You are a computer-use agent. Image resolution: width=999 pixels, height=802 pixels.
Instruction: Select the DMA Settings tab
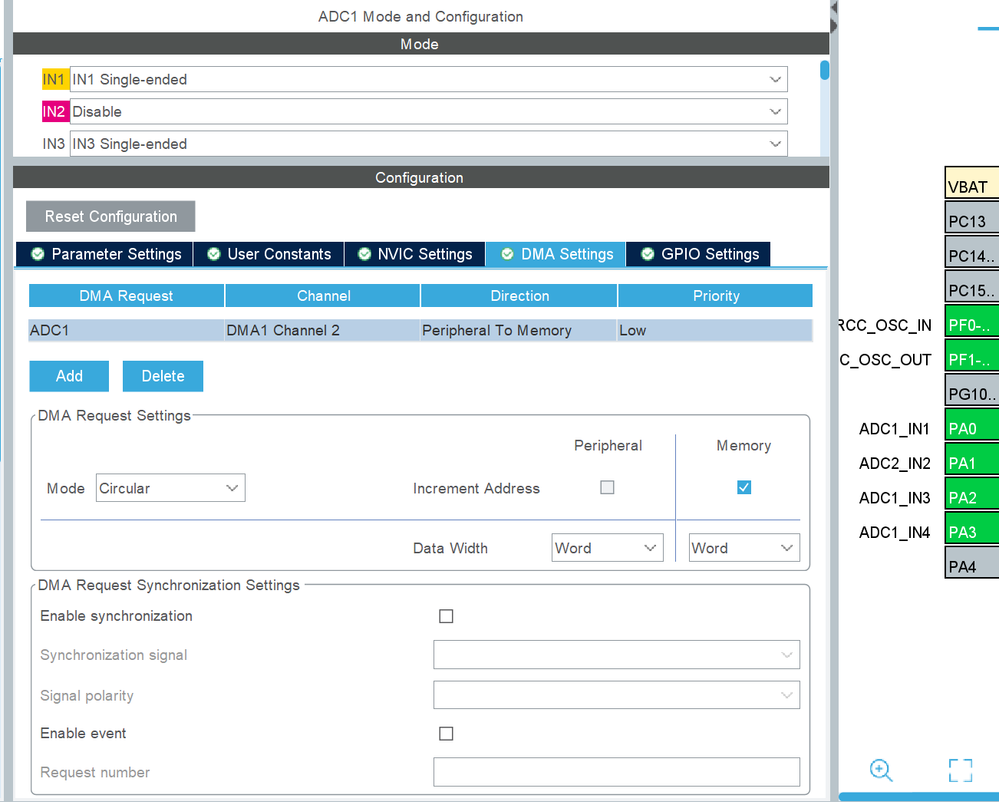pyautogui.click(x=556, y=254)
